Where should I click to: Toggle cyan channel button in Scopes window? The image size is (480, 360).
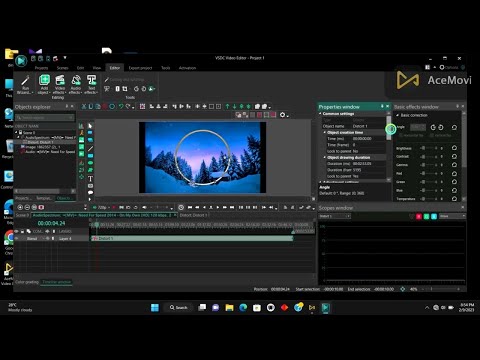pos(434,216)
